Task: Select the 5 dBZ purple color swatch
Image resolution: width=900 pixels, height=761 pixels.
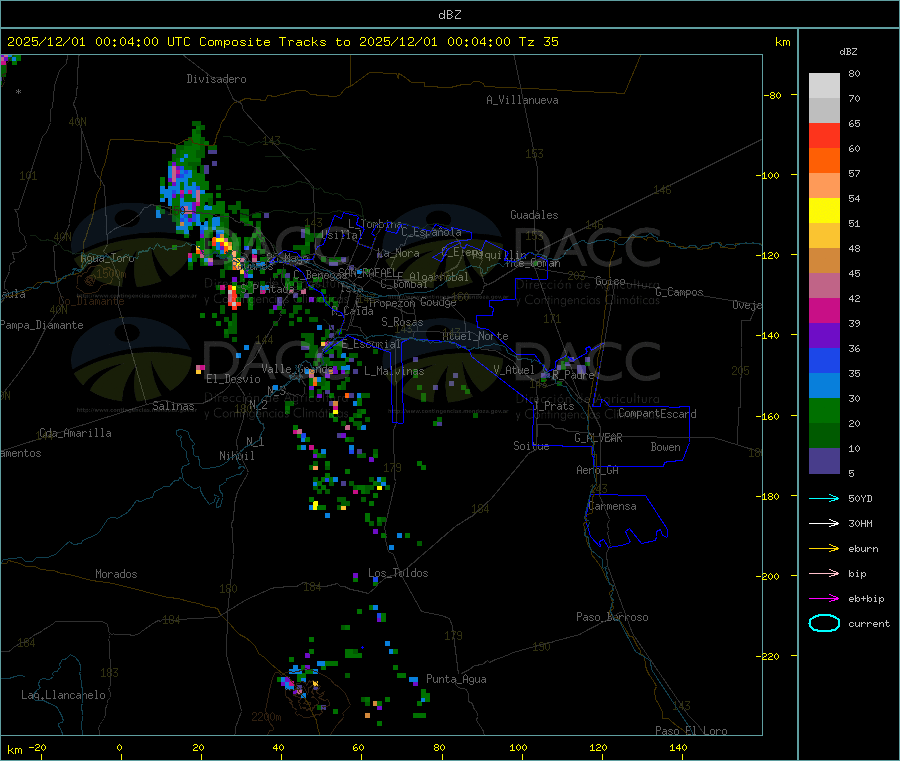Action: click(x=824, y=460)
